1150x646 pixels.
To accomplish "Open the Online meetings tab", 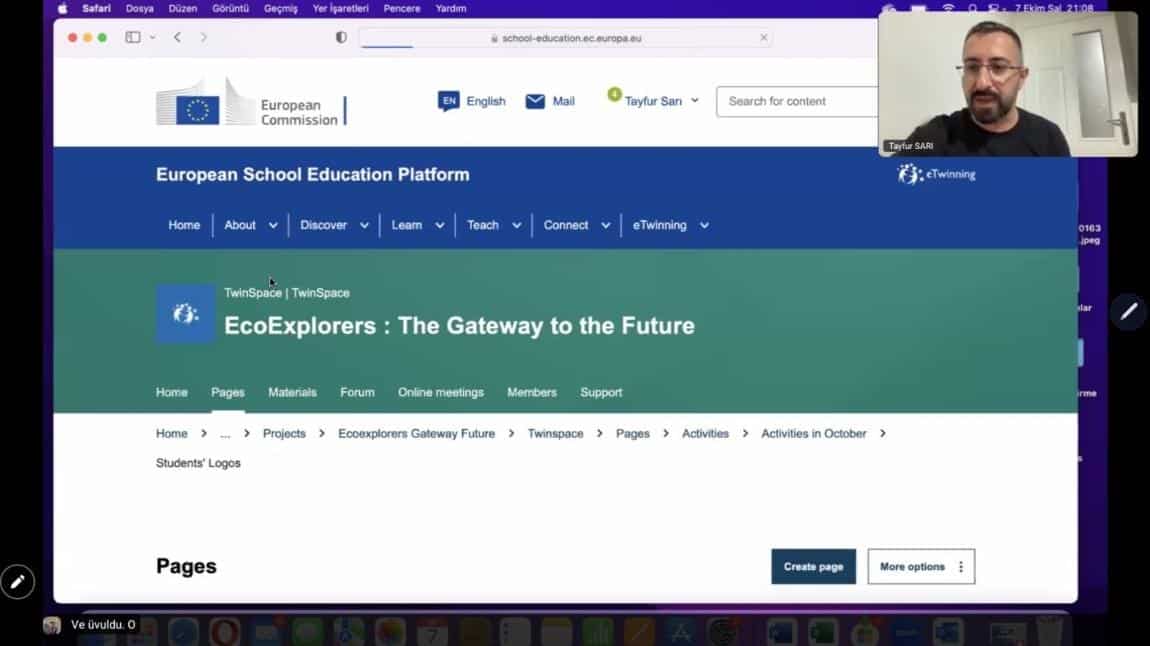I will pos(440,392).
